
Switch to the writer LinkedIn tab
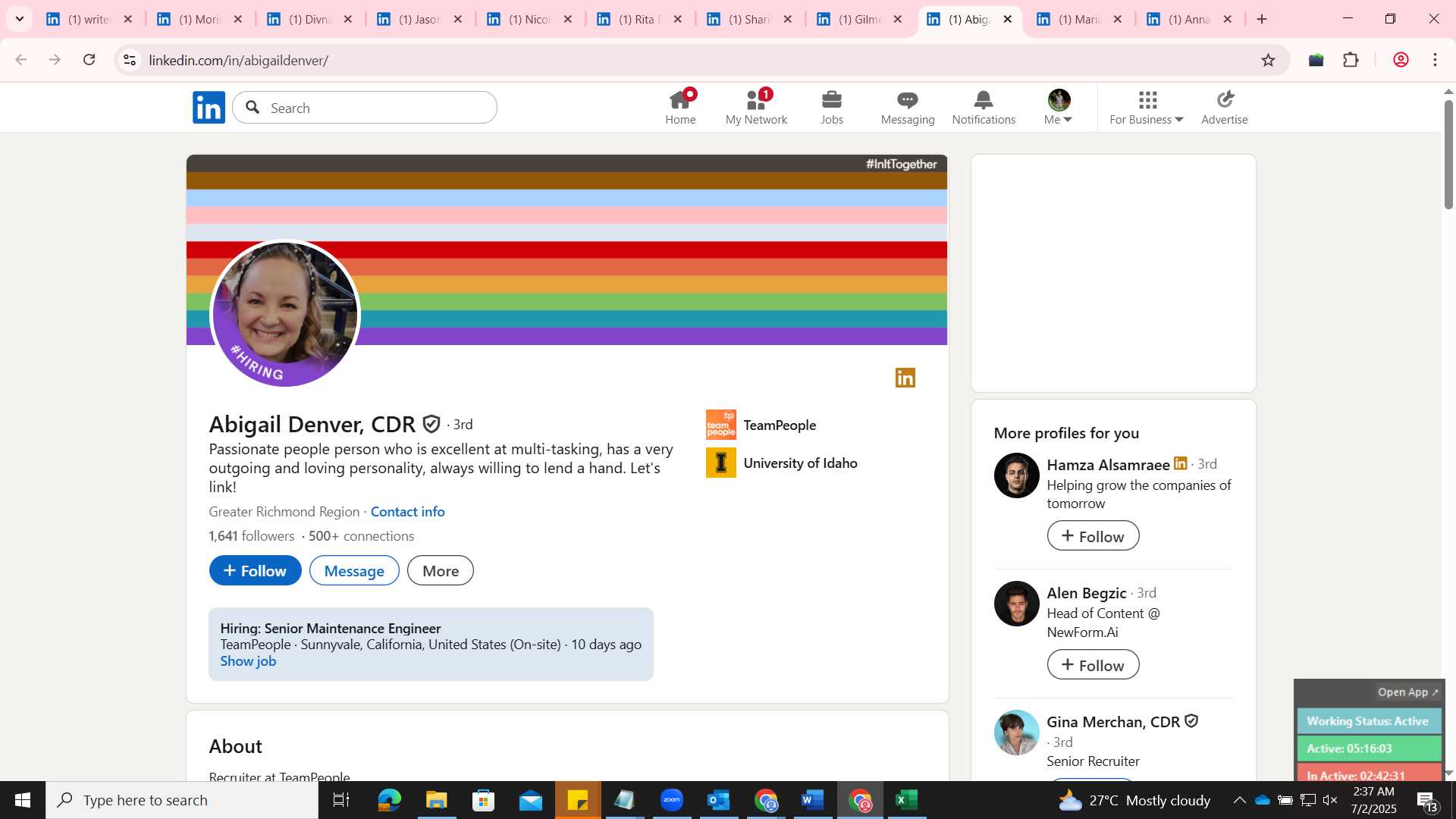tap(89, 19)
